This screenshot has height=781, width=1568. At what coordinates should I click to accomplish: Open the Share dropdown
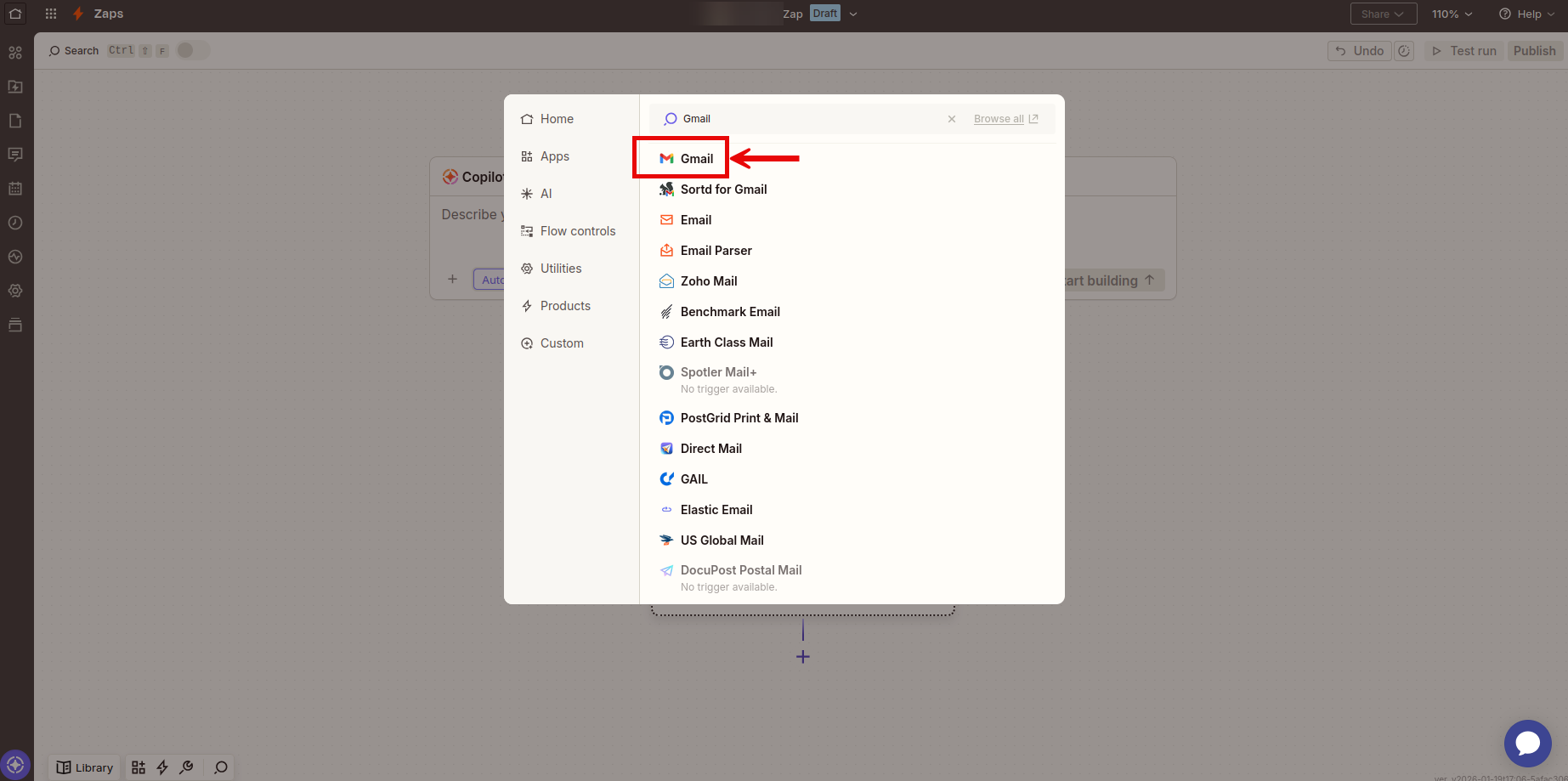point(1384,14)
